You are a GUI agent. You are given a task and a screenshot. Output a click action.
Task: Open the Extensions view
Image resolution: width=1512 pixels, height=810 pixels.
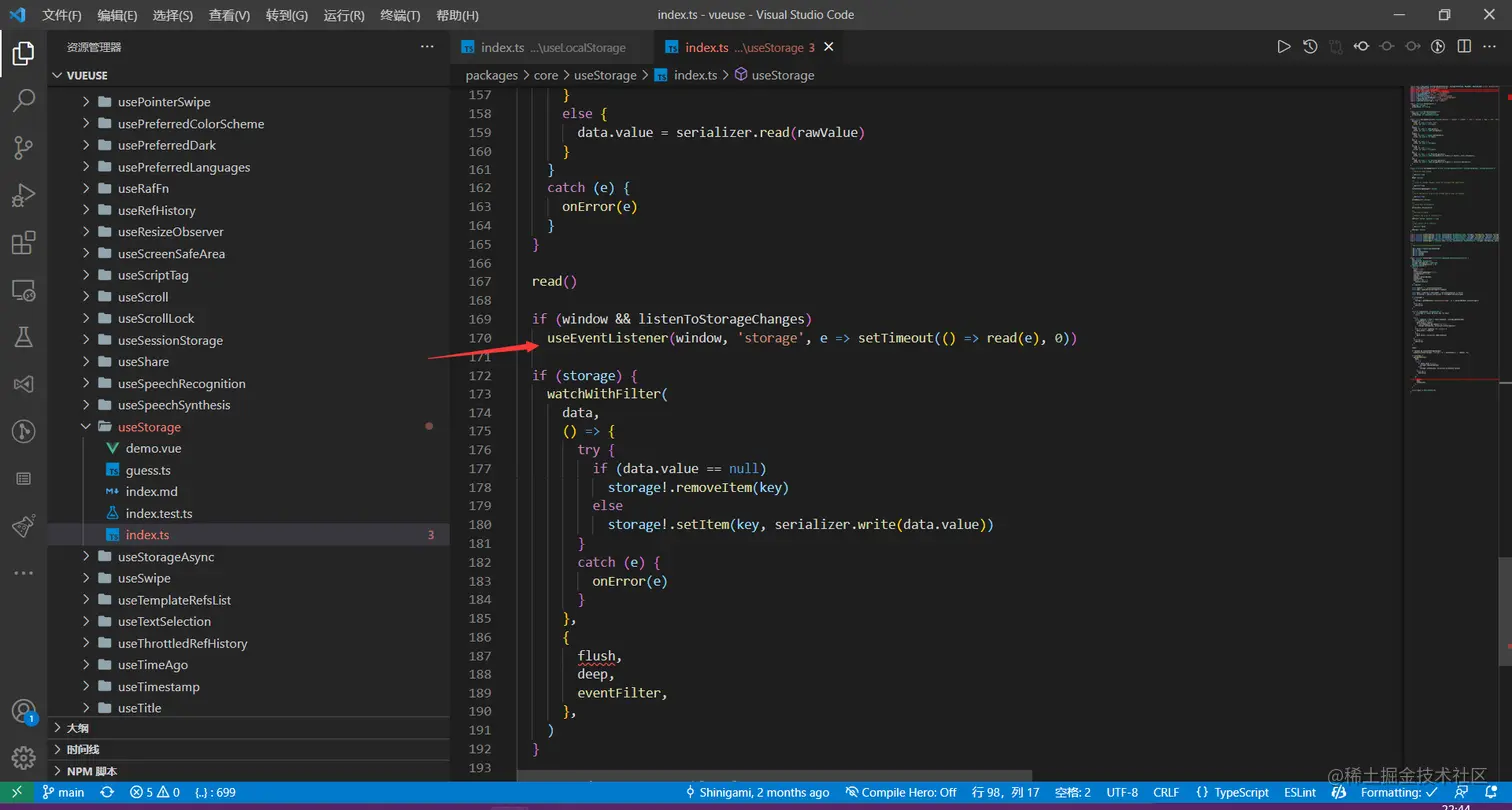[x=23, y=243]
